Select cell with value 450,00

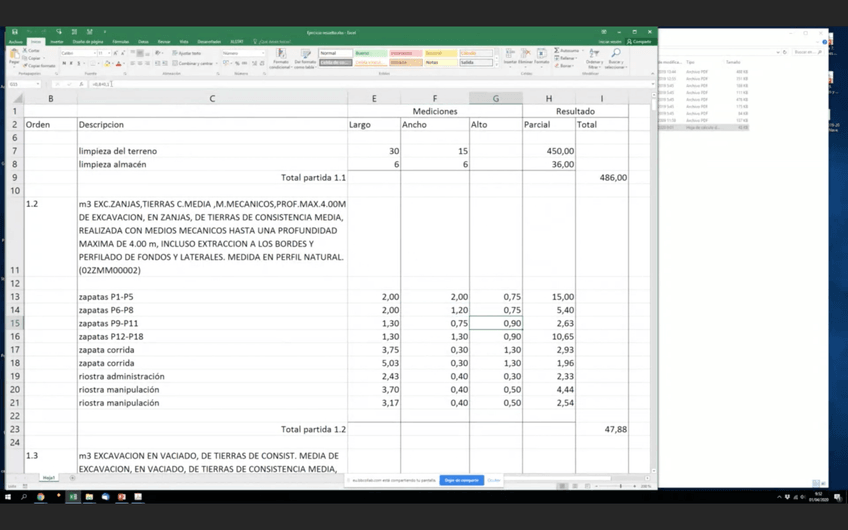pyautogui.click(x=549, y=151)
